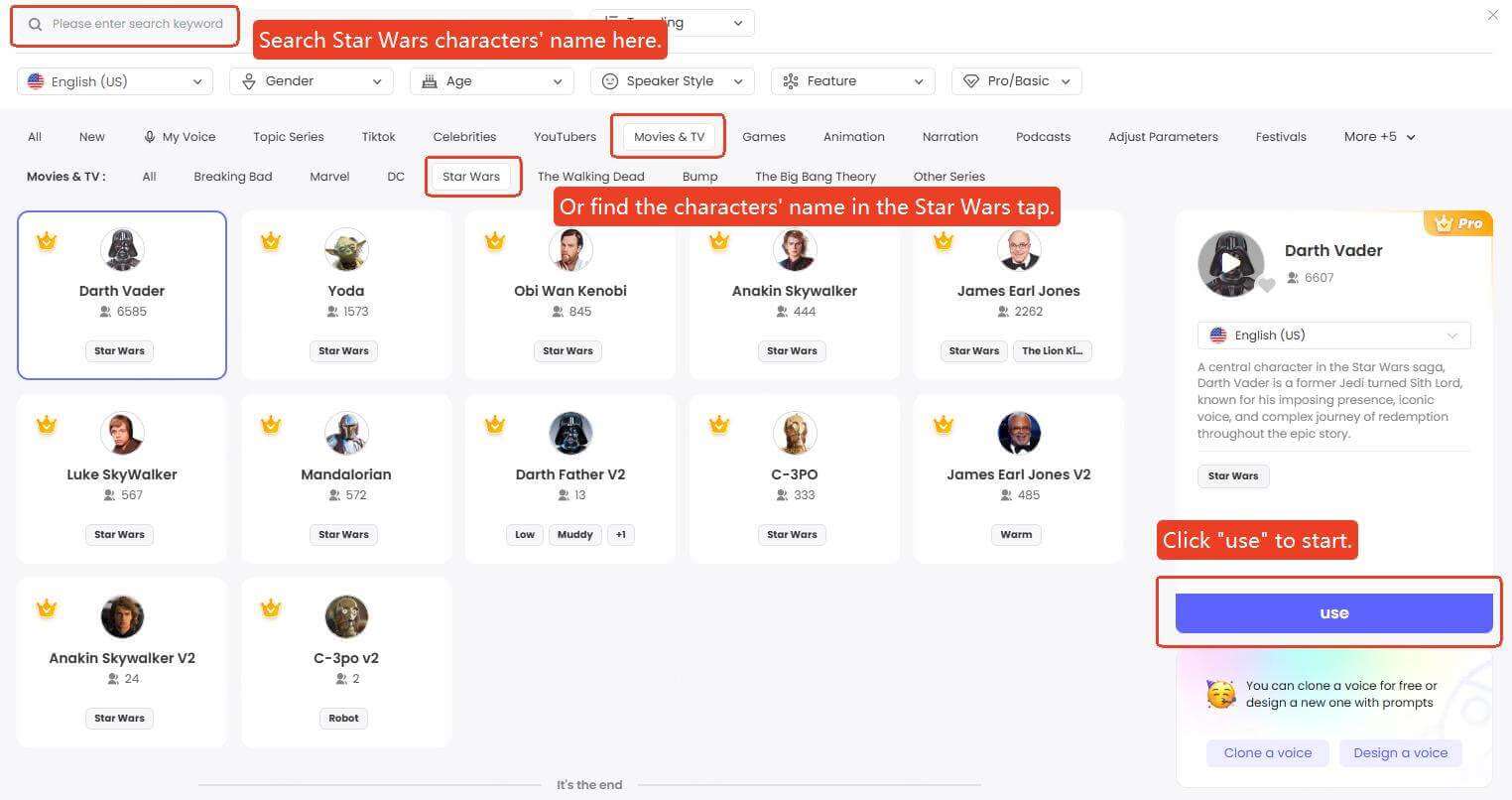Viewport: 1512px width, 800px height.
Task: Click the Pro badge in detail panel
Action: click(x=1457, y=223)
